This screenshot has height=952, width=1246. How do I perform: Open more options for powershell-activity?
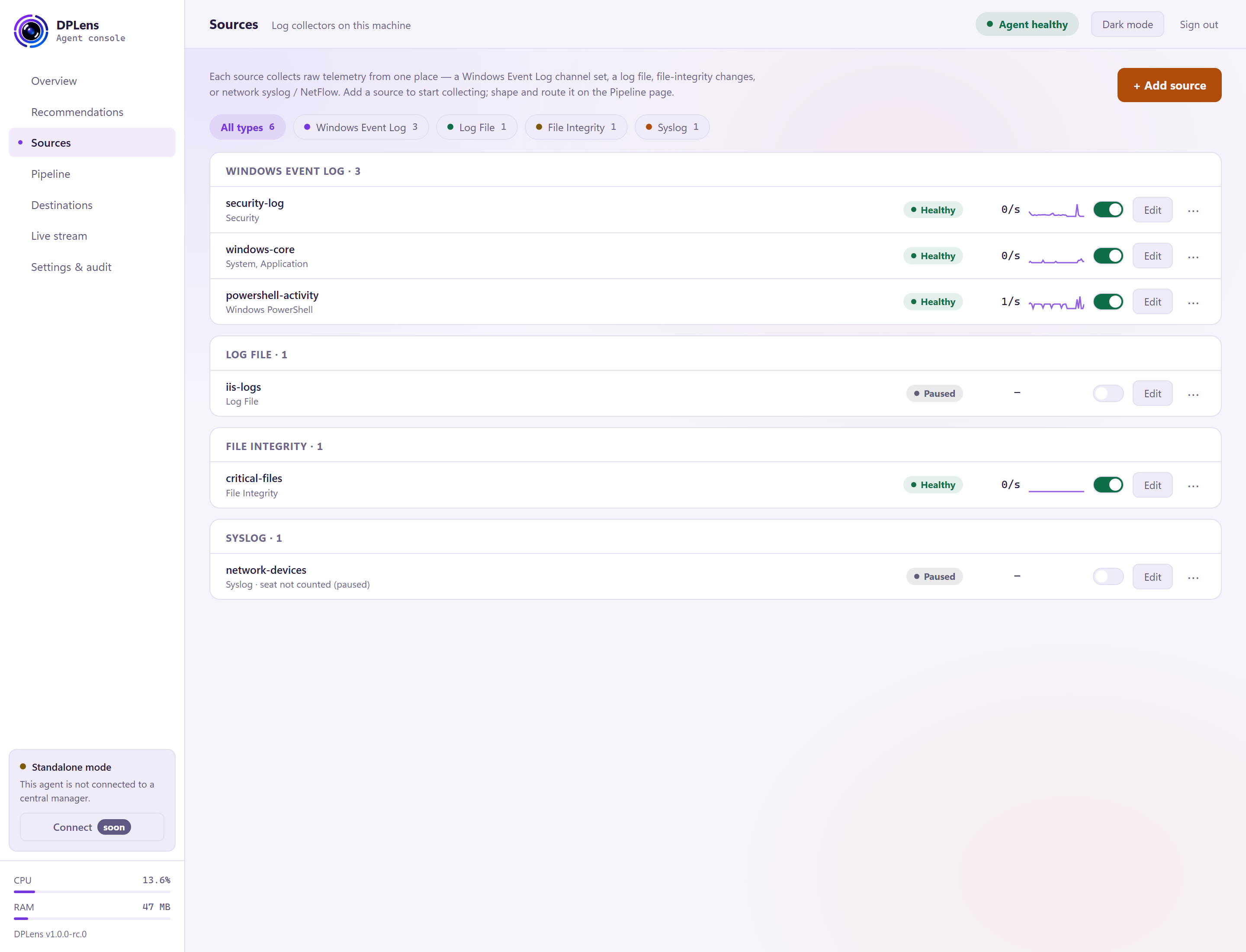(1193, 302)
